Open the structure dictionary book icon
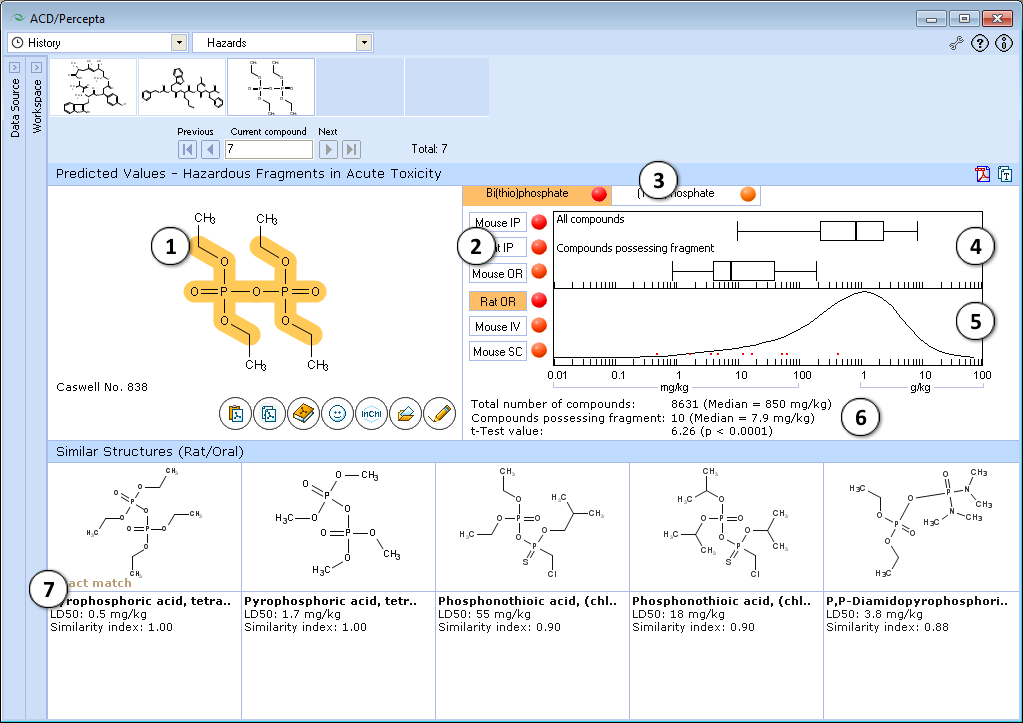The image size is (1023, 723). [x=303, y=414]
